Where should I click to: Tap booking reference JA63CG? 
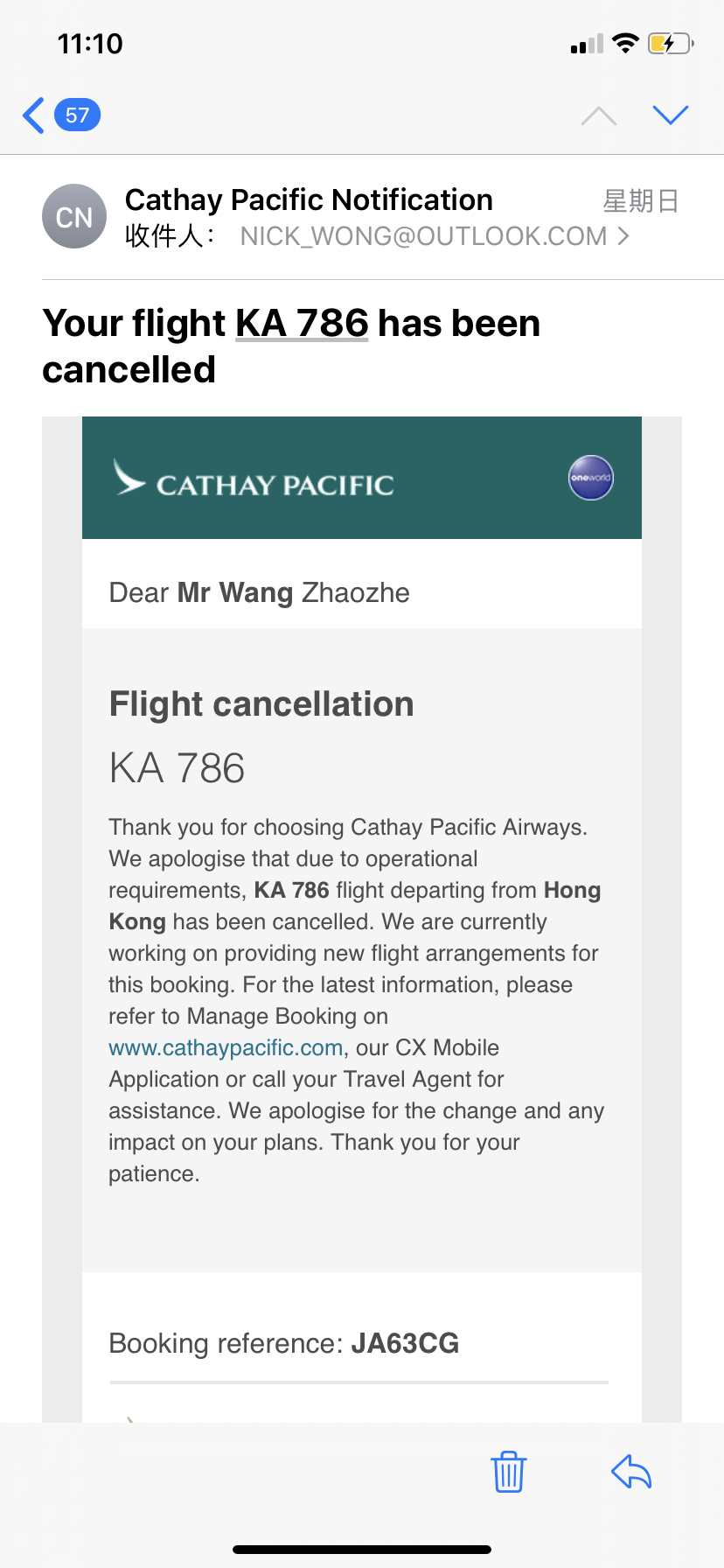405,1343
